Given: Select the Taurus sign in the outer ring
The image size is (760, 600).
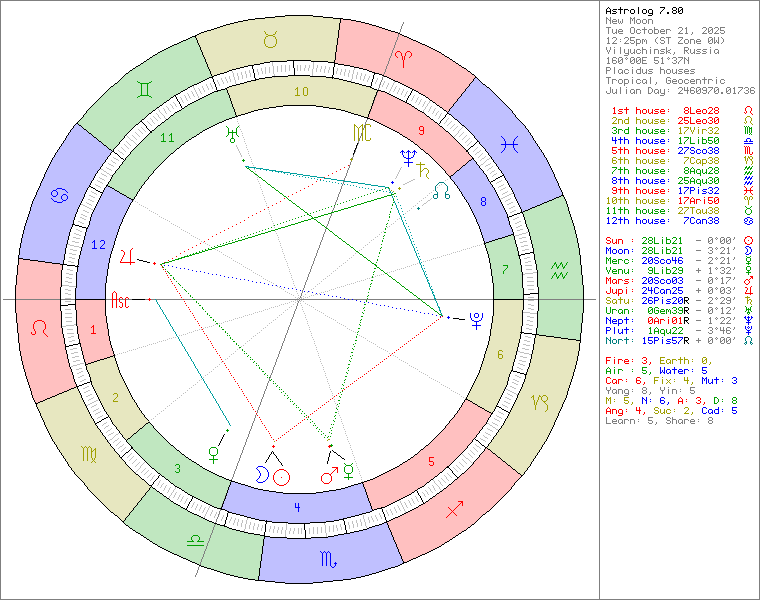Looking at the screenshot, I should (270, 40).
